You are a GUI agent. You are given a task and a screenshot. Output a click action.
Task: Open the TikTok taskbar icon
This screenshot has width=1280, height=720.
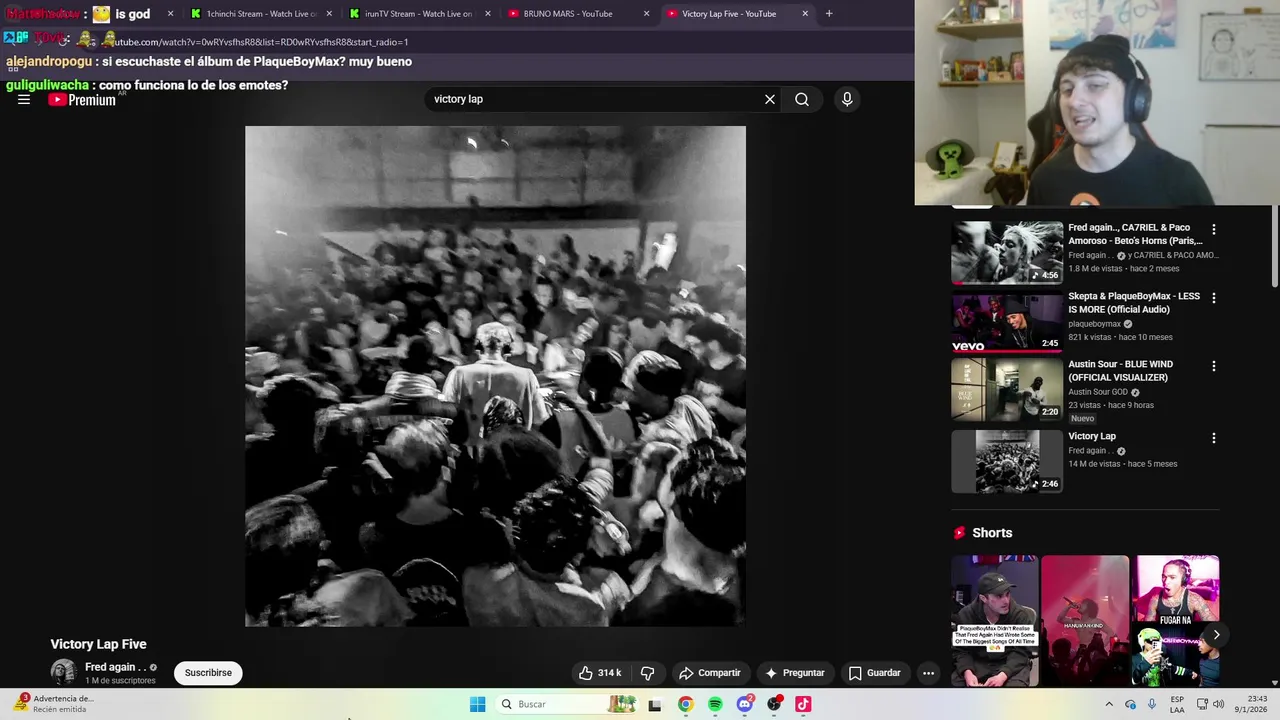pos(803,704)
